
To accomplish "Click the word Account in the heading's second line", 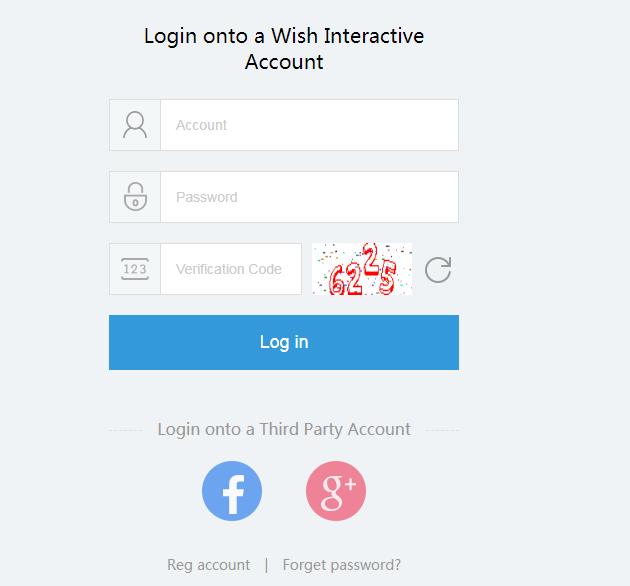I will pyautogui.click(x=284, y=62).
